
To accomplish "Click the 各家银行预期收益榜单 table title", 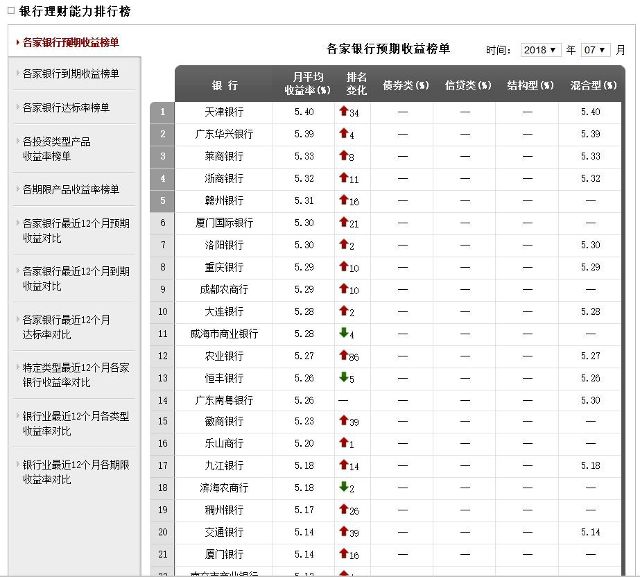I will 389,49.
